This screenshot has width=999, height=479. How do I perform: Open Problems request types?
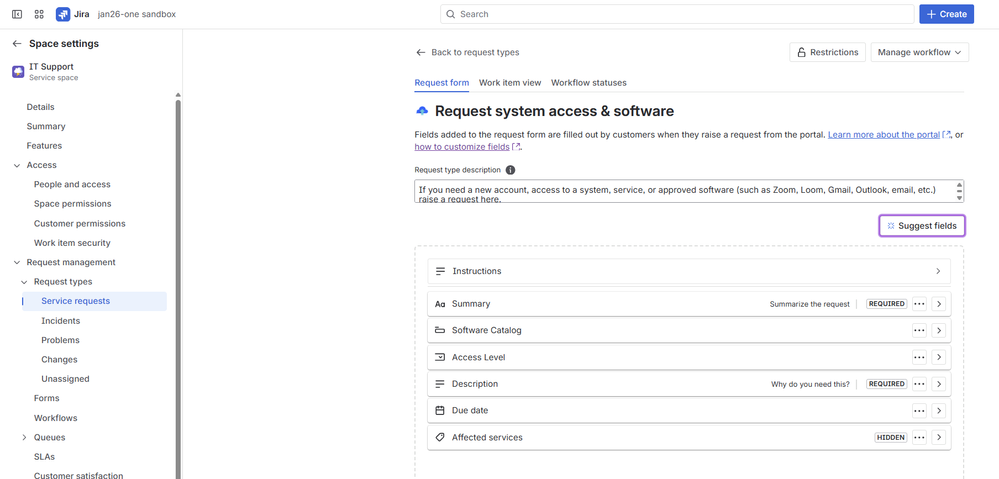coord(61,340)
